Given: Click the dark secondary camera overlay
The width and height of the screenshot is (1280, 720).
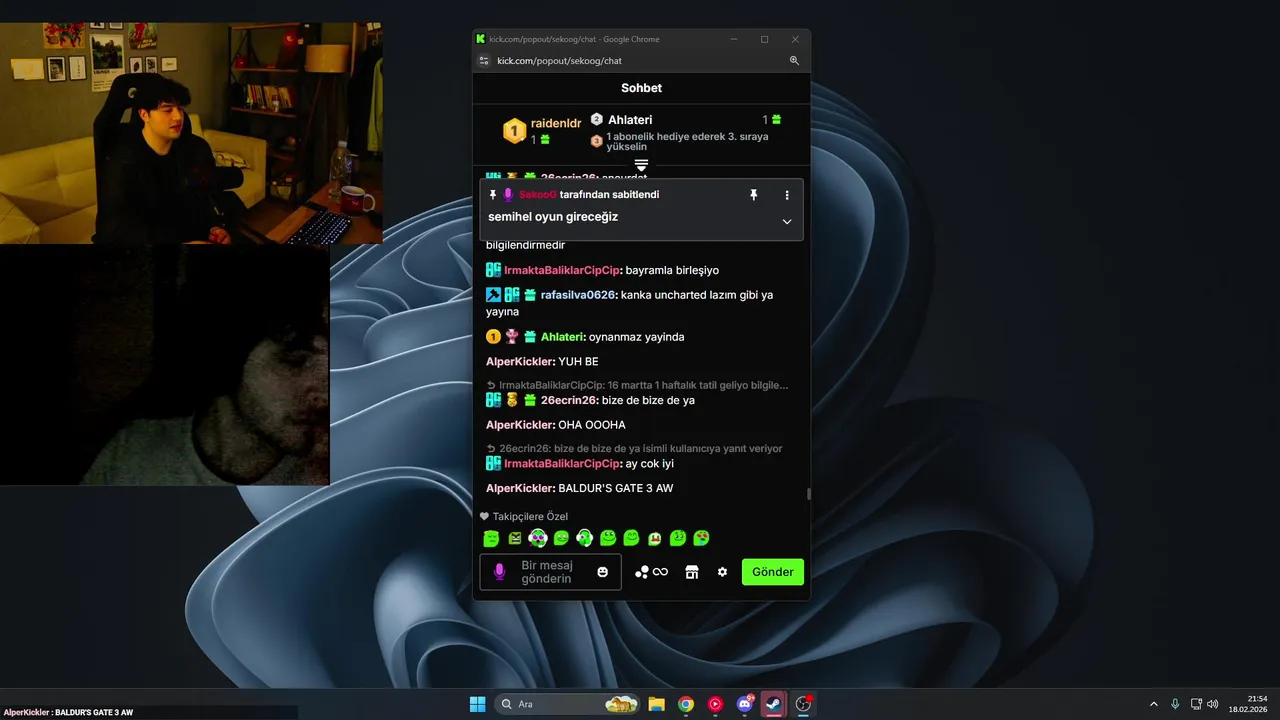Looking at the screenshot, I should point(165,365).
